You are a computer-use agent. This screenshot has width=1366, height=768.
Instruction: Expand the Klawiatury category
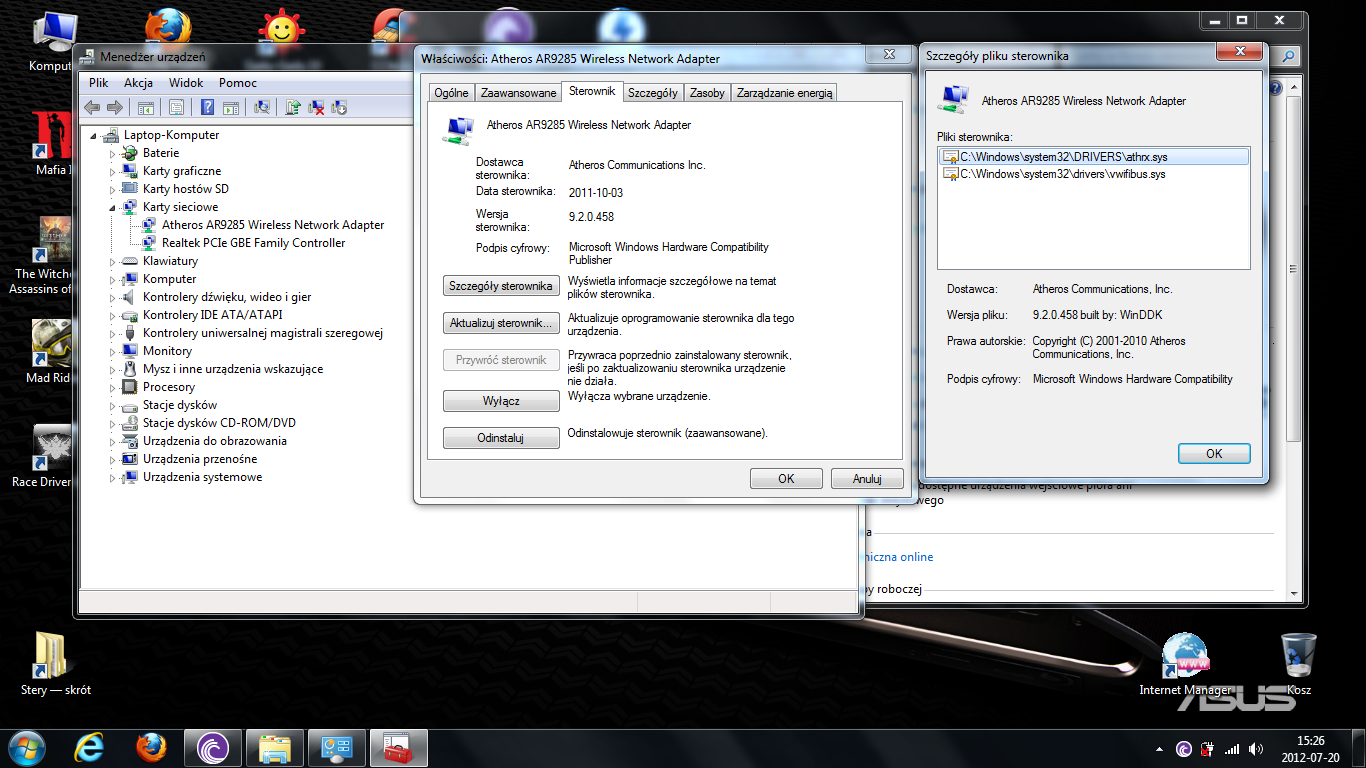[x=113, y=262]
